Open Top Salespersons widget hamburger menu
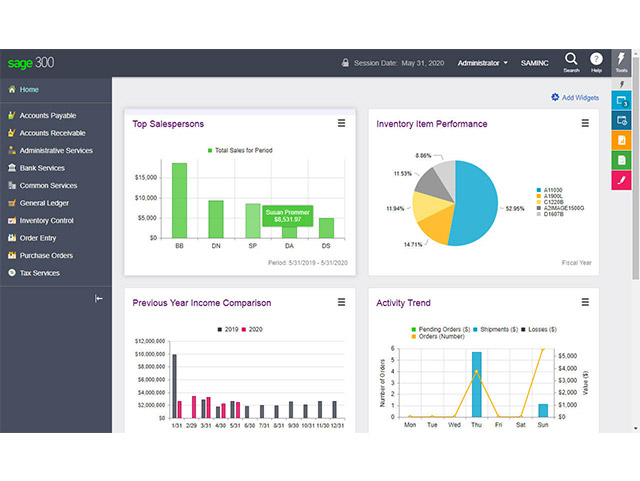 coord(341,123)
